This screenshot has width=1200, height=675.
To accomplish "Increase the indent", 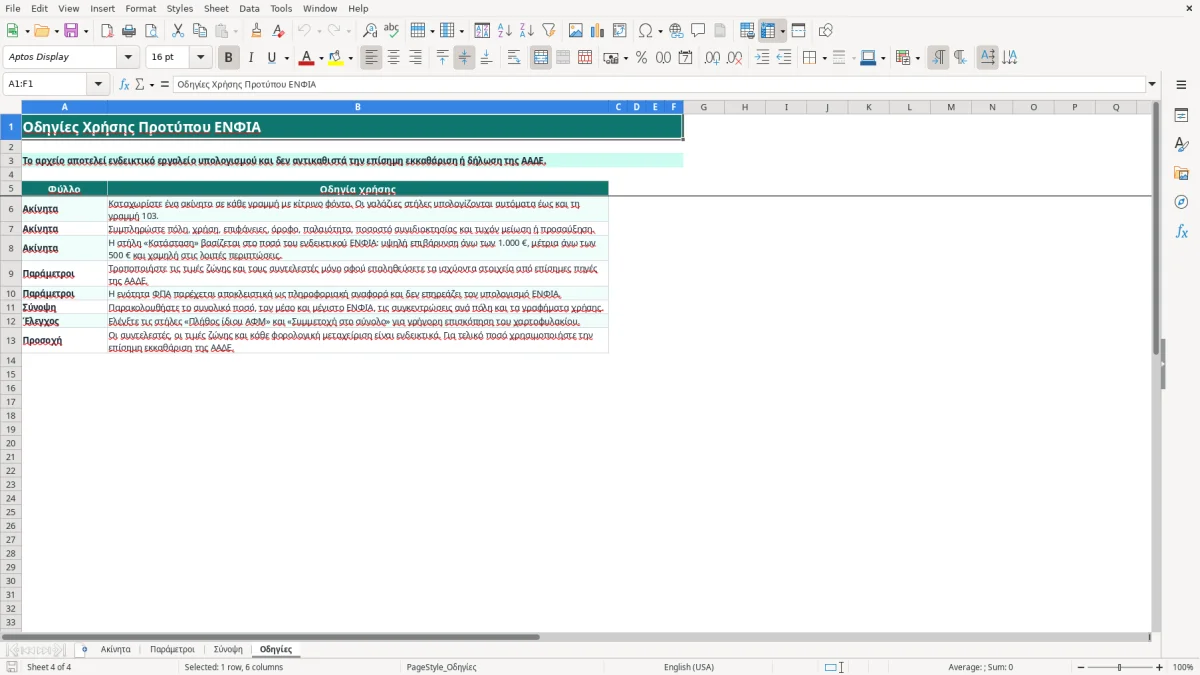I will pyautogui.click(x=762, y=58).
